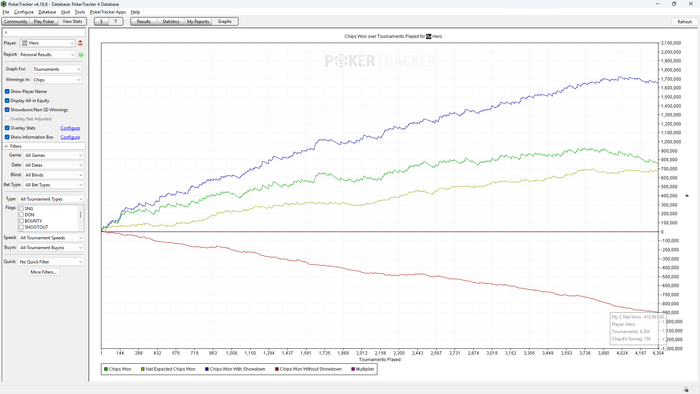The image size is (700, 394).
Task: Click Configure link for Information Box
Action: pyautogui.click(x=70, y=137)
